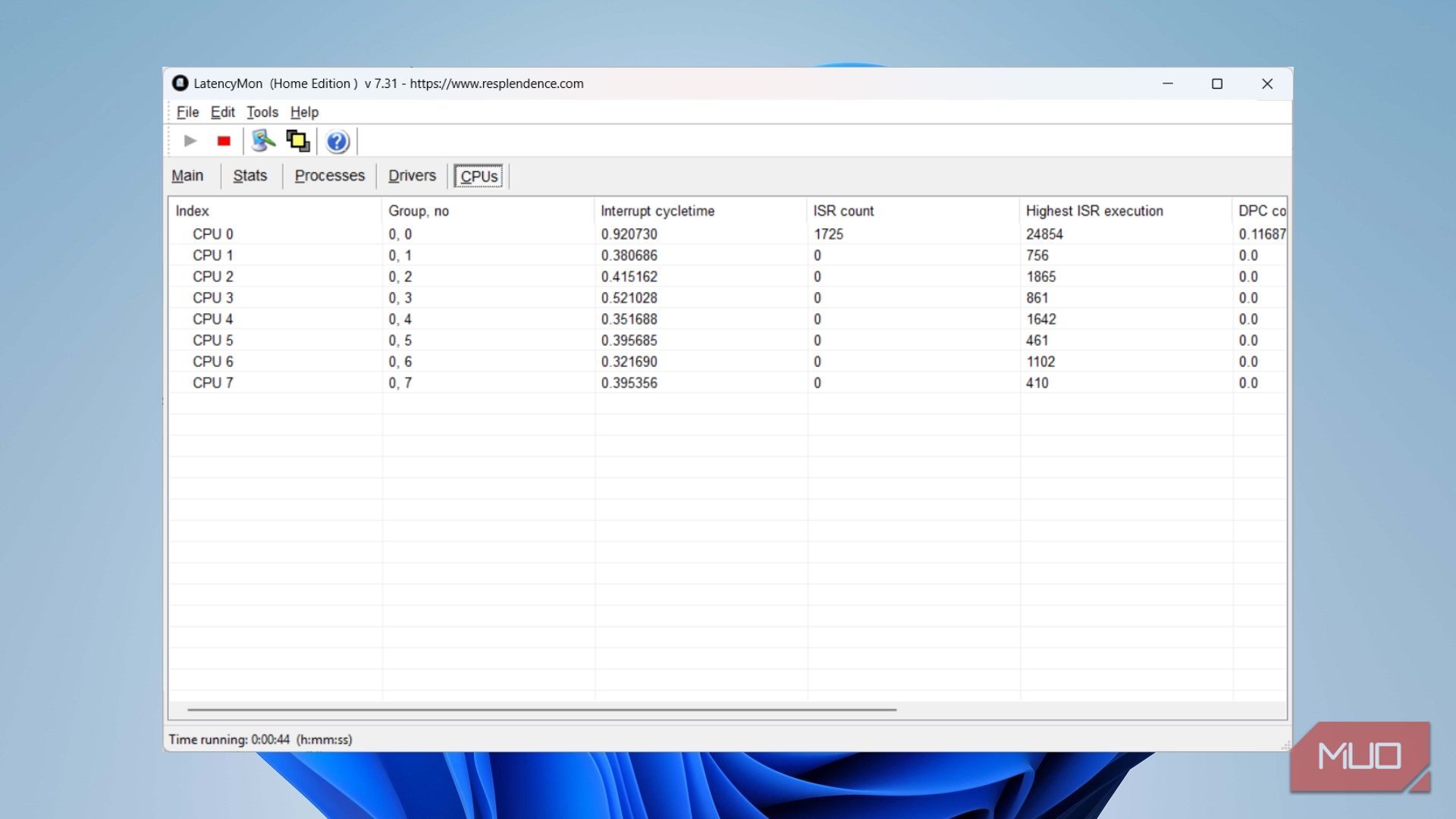Click the highest ISR execution value 24854

pos(1044,234)
